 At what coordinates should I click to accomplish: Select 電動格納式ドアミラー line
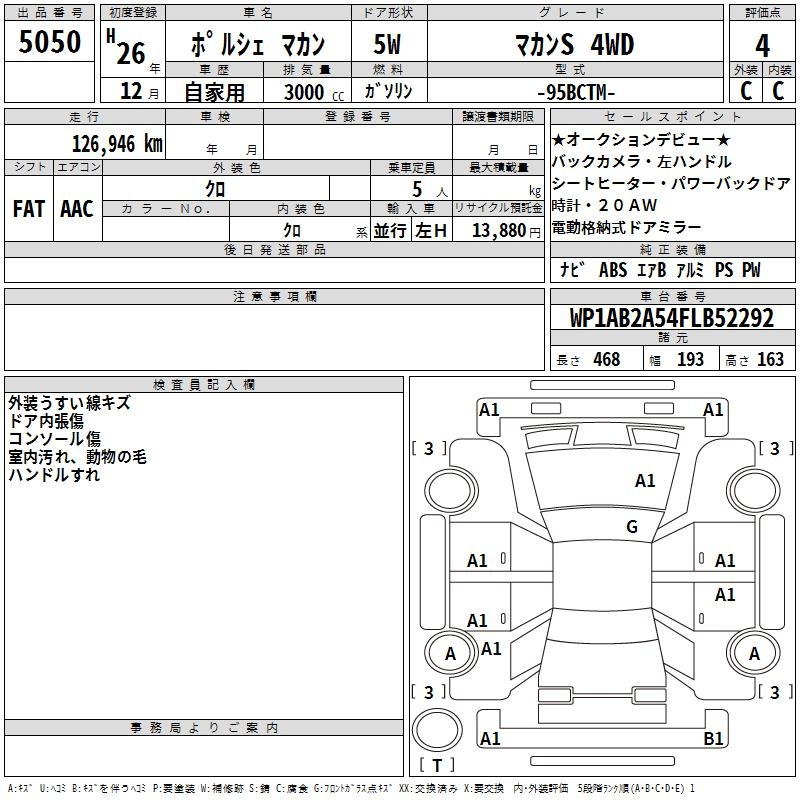627,227
